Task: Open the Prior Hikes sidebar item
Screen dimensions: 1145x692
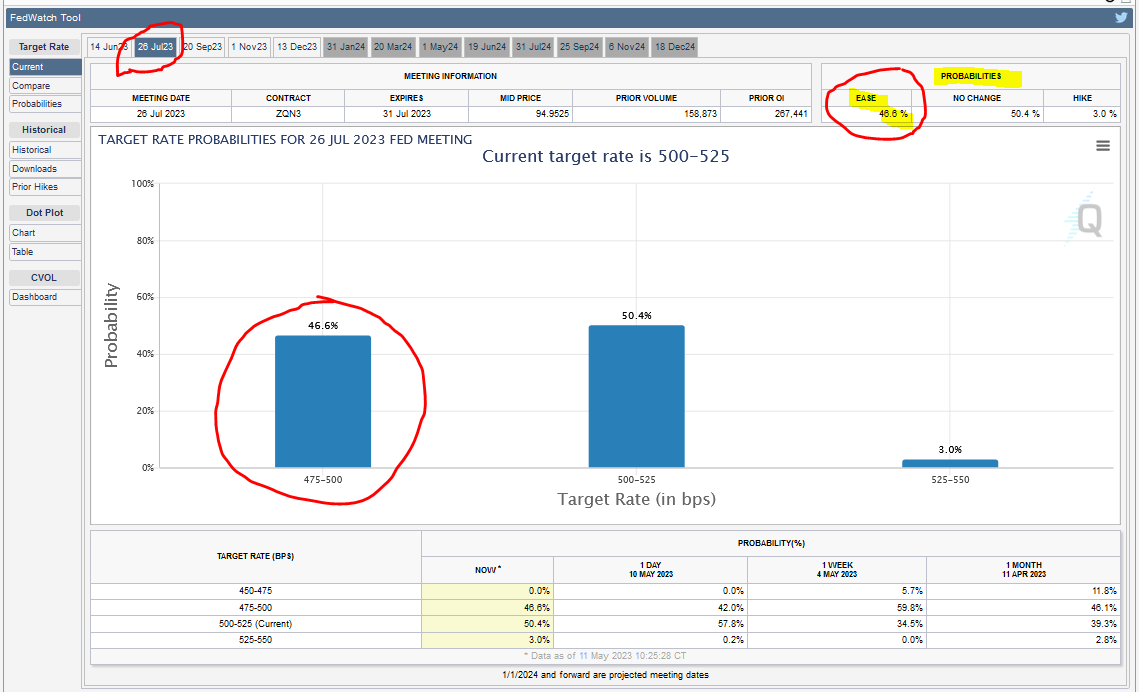Action: point(45,187)
